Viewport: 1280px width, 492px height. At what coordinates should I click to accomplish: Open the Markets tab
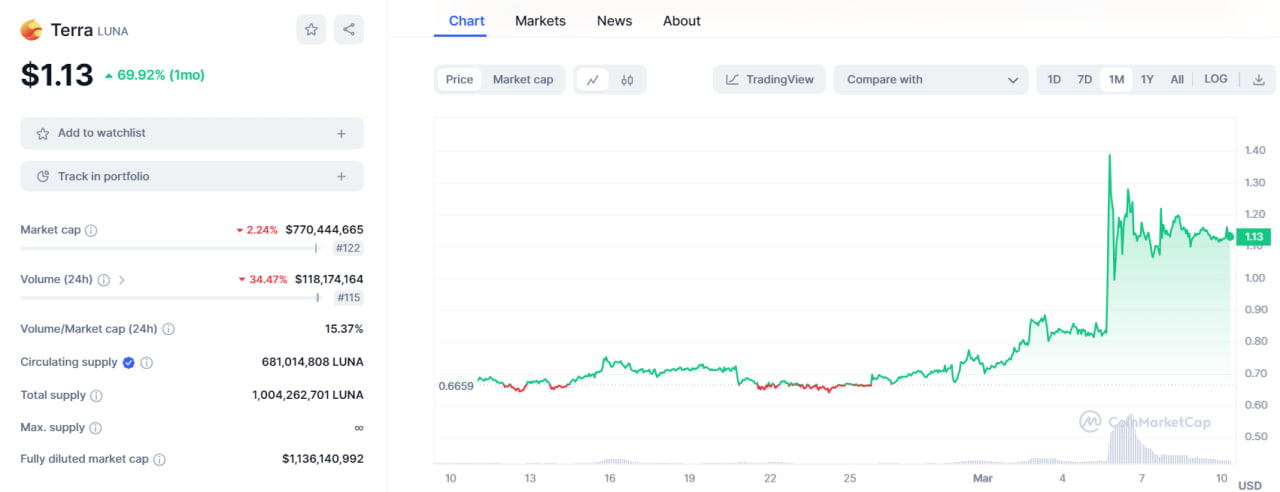(x=540, y=21)
